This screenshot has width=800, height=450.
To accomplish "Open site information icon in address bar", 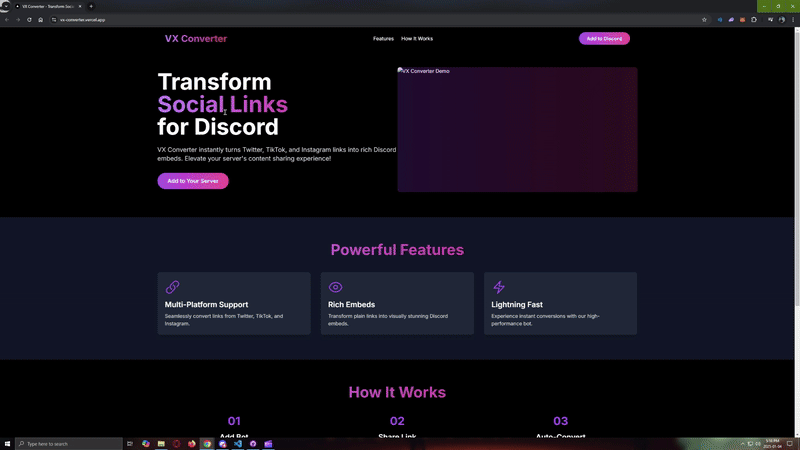I will (x=54, y=20).
